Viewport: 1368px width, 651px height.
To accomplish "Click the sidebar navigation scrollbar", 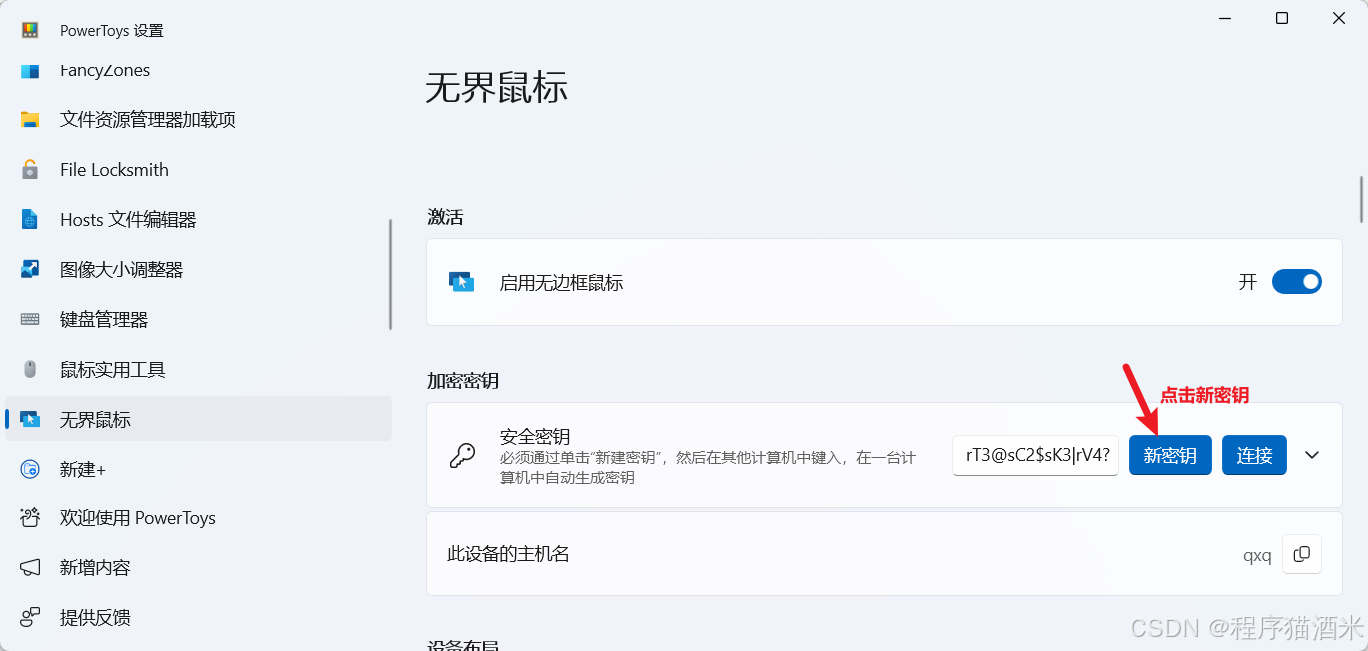I will click(x=390, y=274).
